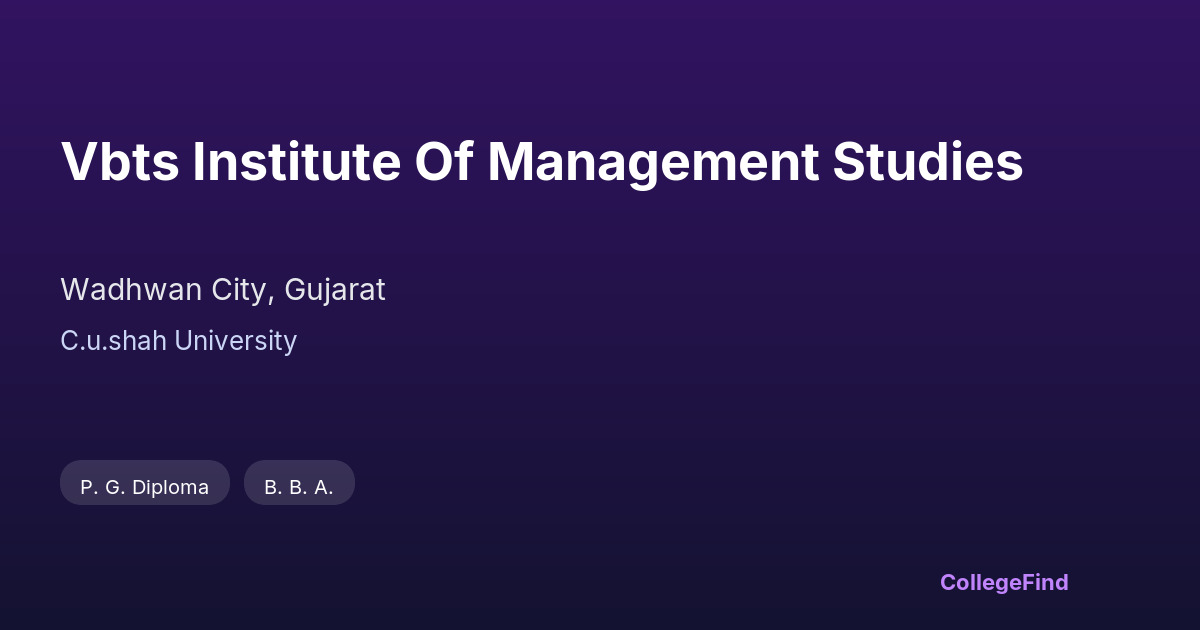Click the word "Institute" in the title
Viewport: 1200px width, 630px height.
[296, 162]
